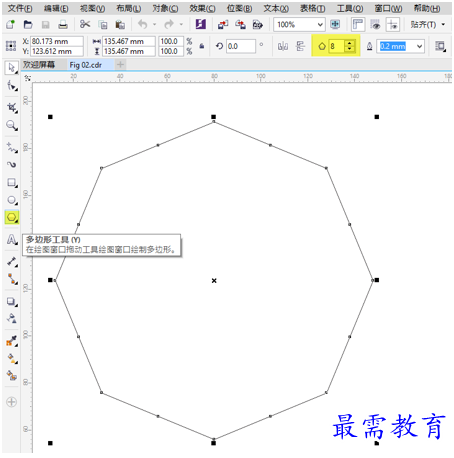This screenshot has height=458, width=454.
Task: Click the Undo arrow
Action: pyautogui.click(x=143, y=24)
